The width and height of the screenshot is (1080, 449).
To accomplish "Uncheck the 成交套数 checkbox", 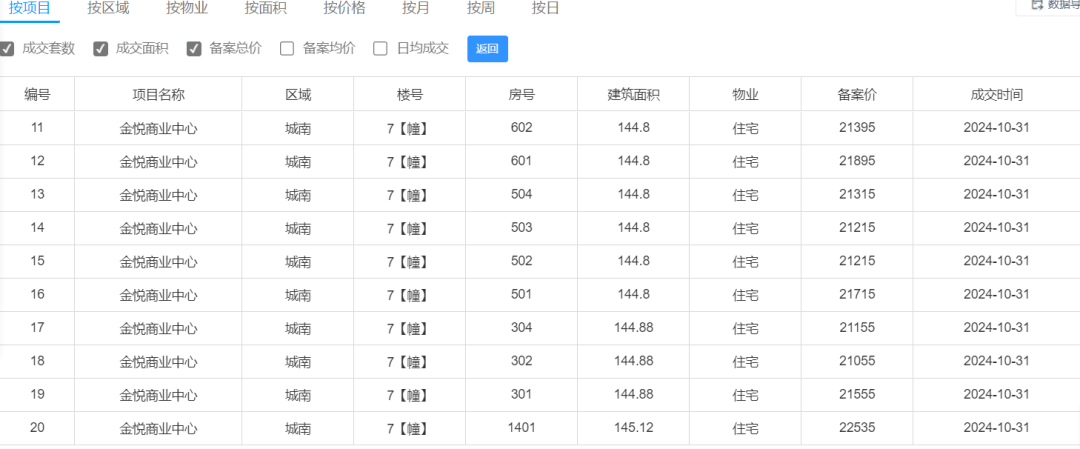I will [x=7, y=49].
